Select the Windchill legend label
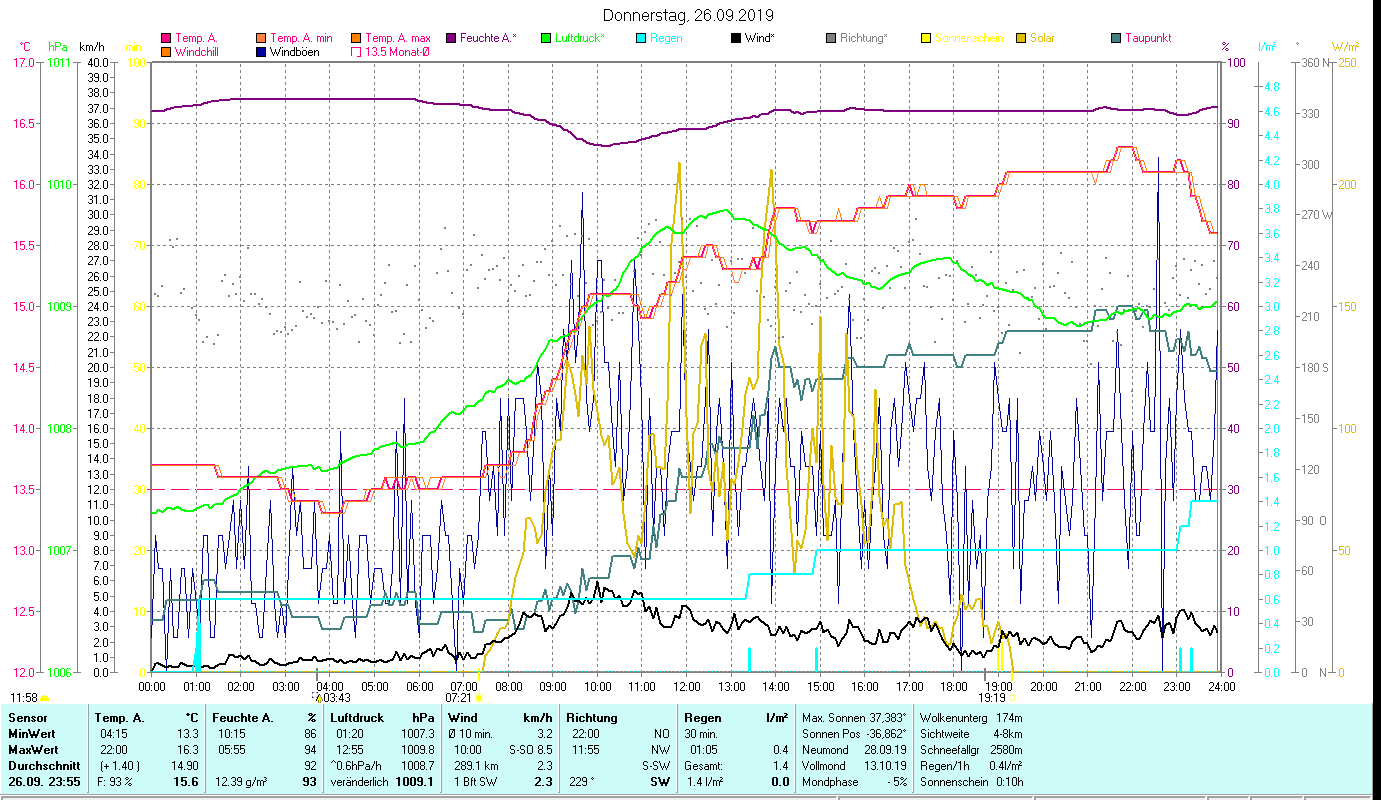 [x=198, y=52]
